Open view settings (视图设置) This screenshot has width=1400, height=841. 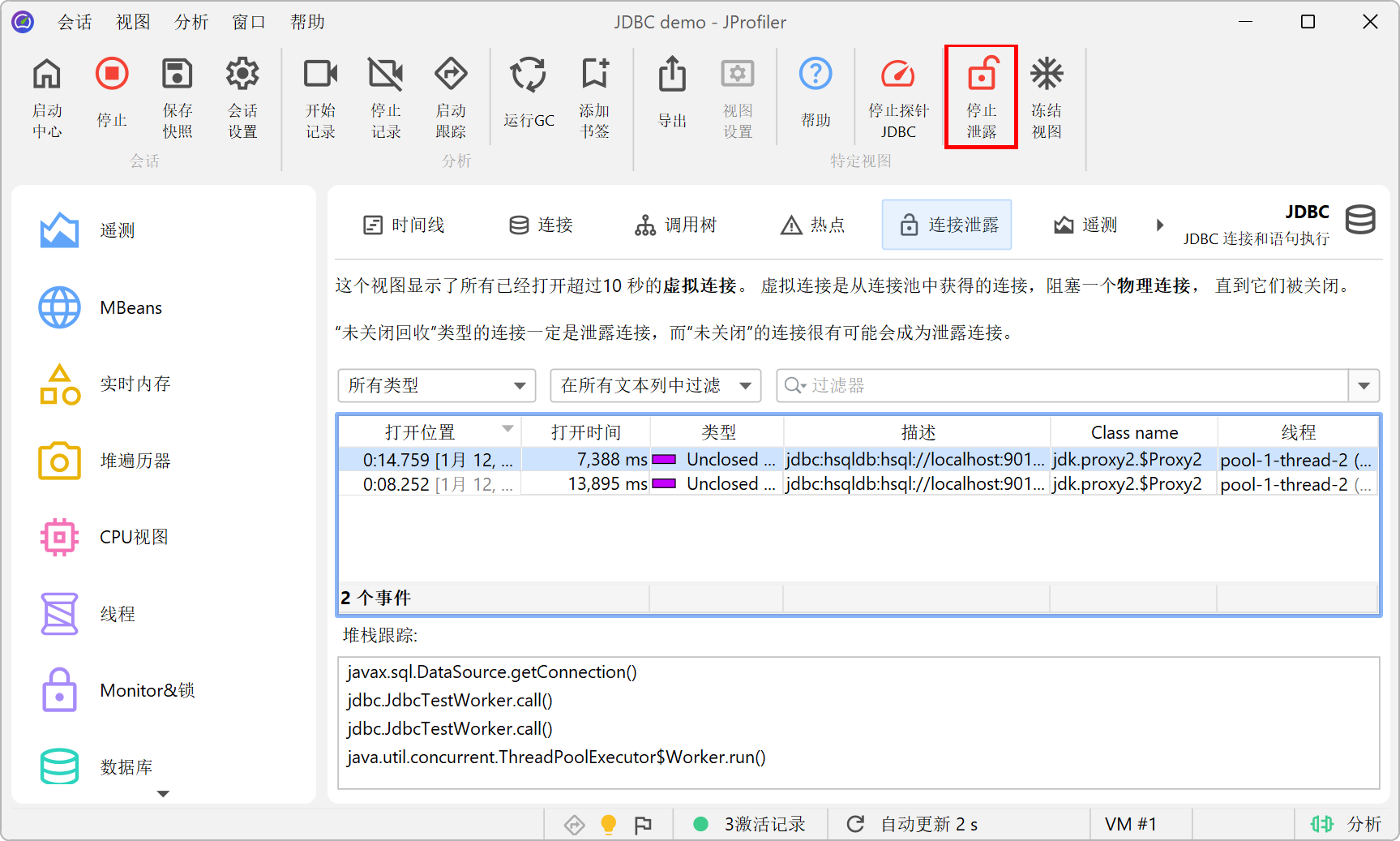(738, 97)
